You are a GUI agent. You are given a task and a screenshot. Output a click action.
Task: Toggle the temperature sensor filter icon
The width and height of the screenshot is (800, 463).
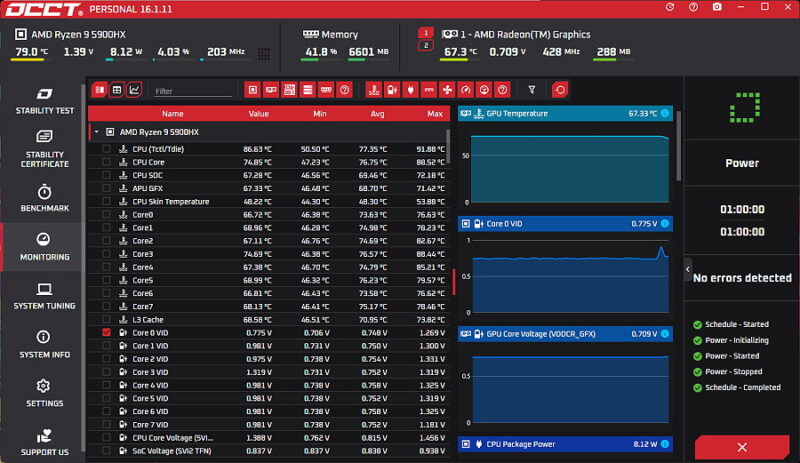click(x=374, y=90)
